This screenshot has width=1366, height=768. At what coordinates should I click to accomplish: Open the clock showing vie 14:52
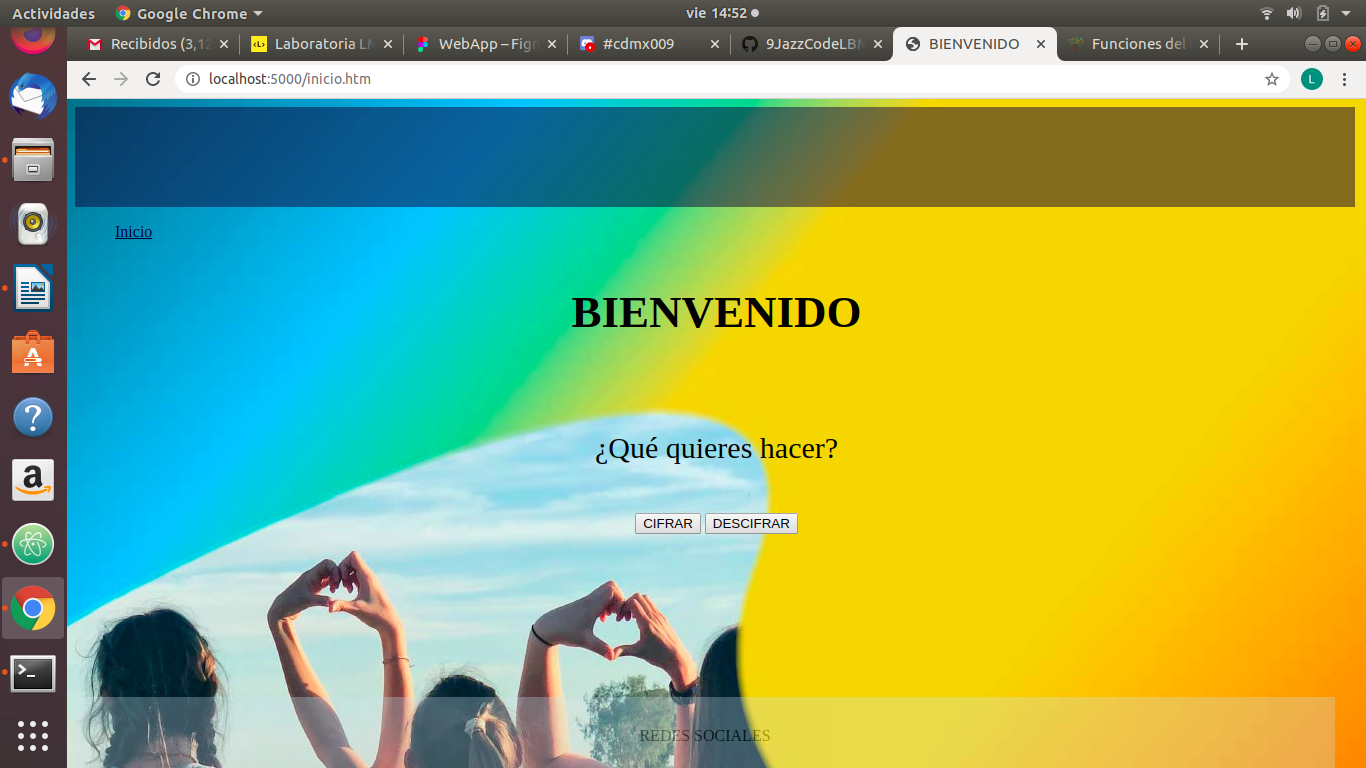click(x=722, y=13)
